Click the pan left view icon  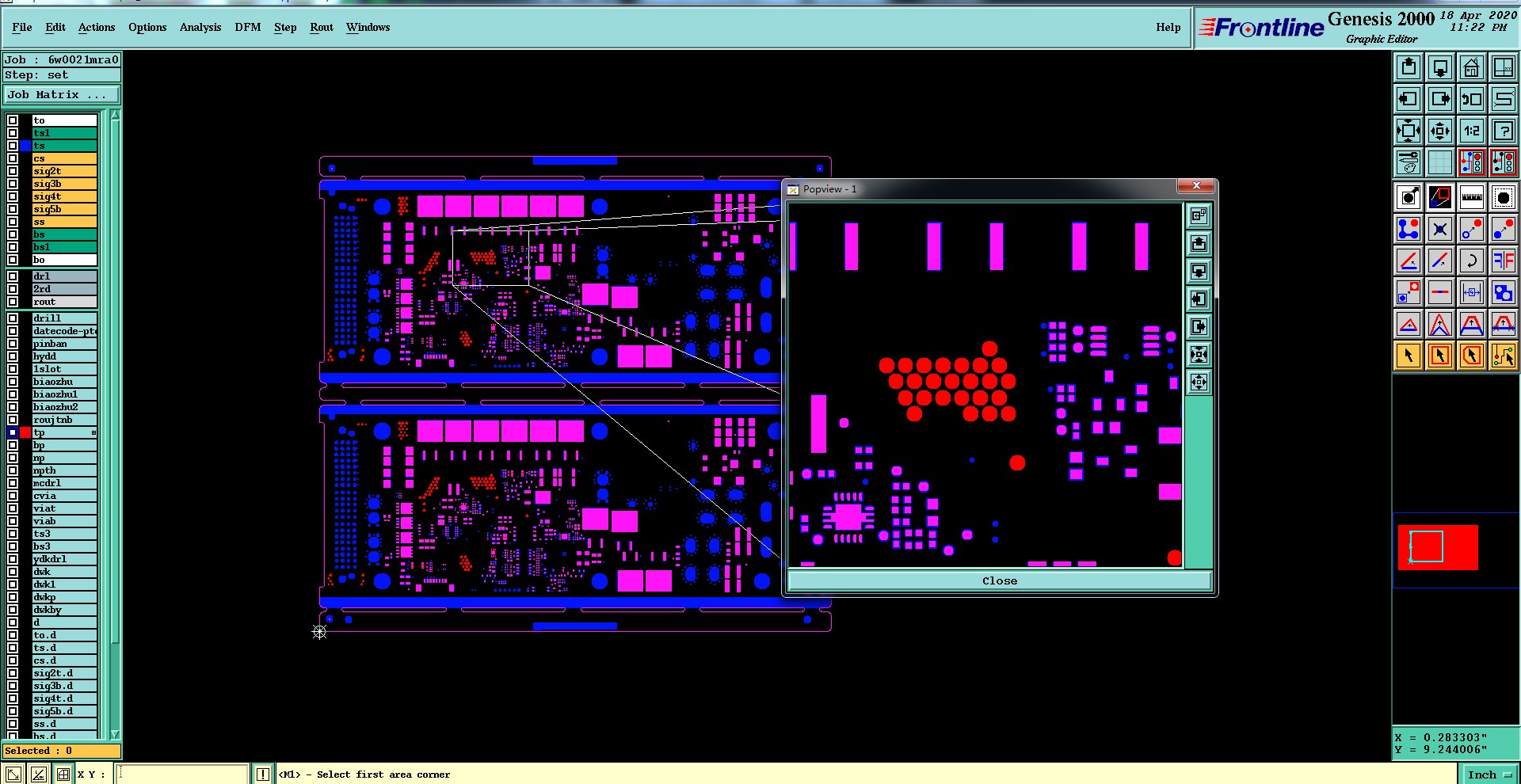[x=1409, y=99]
